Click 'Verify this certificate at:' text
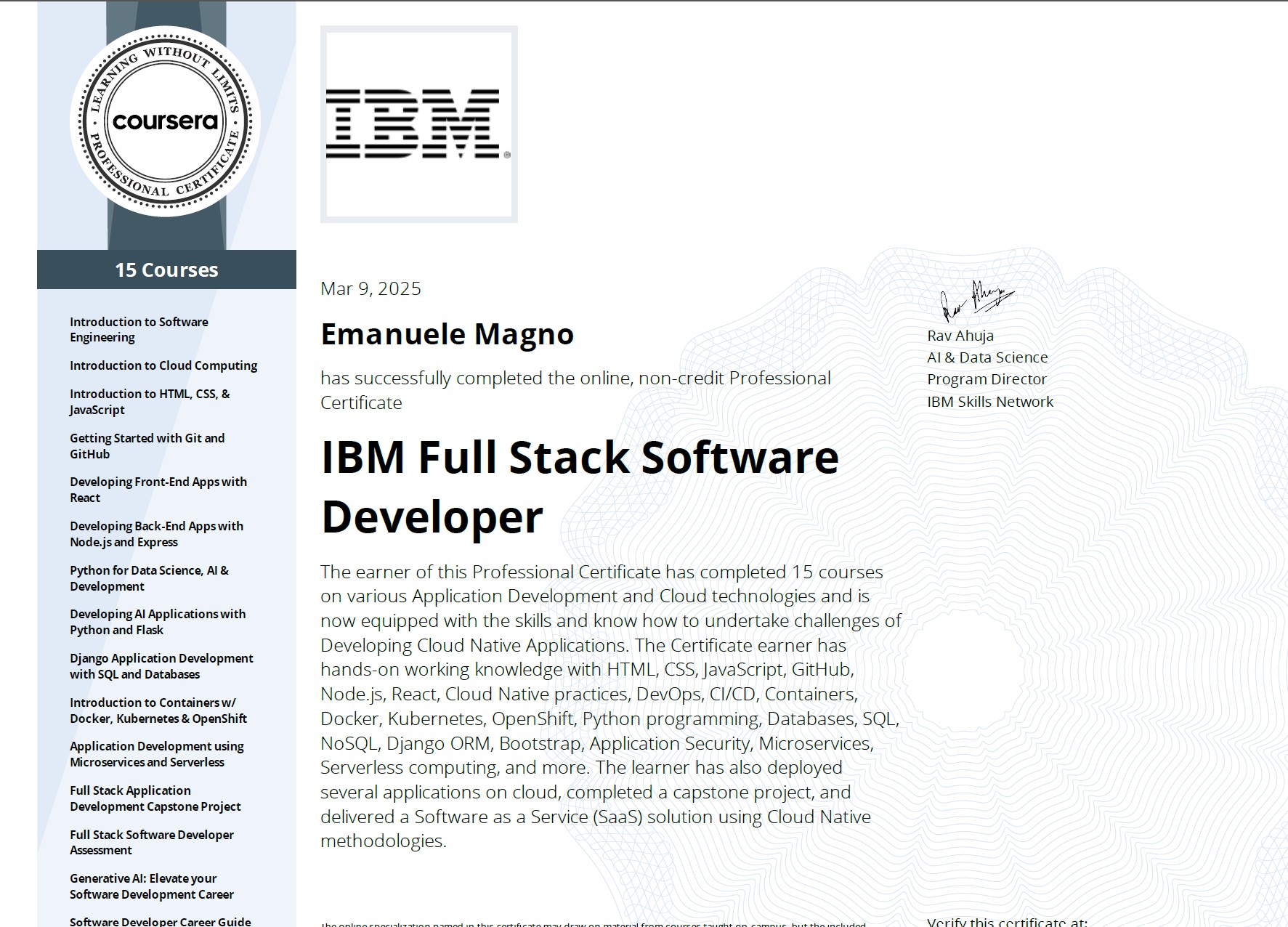Viewport: 1288px width, 927px height. [1007, 922]
